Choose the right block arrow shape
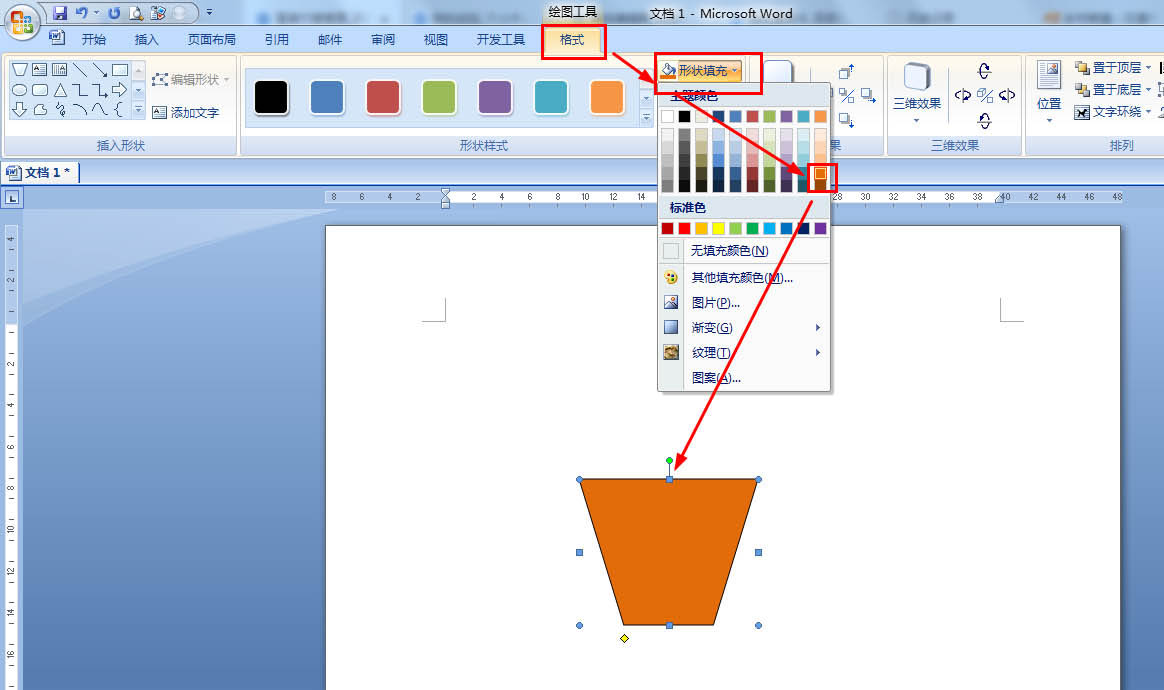This screenshot has width=1164, height=690. 120,90
